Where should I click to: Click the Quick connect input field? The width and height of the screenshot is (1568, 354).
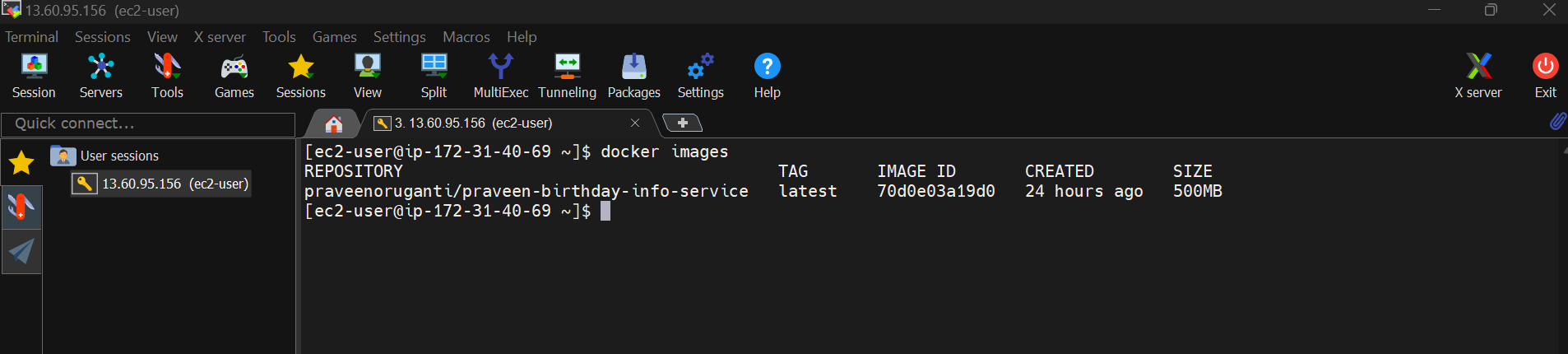pyautogui.click(x=148, y=124)
